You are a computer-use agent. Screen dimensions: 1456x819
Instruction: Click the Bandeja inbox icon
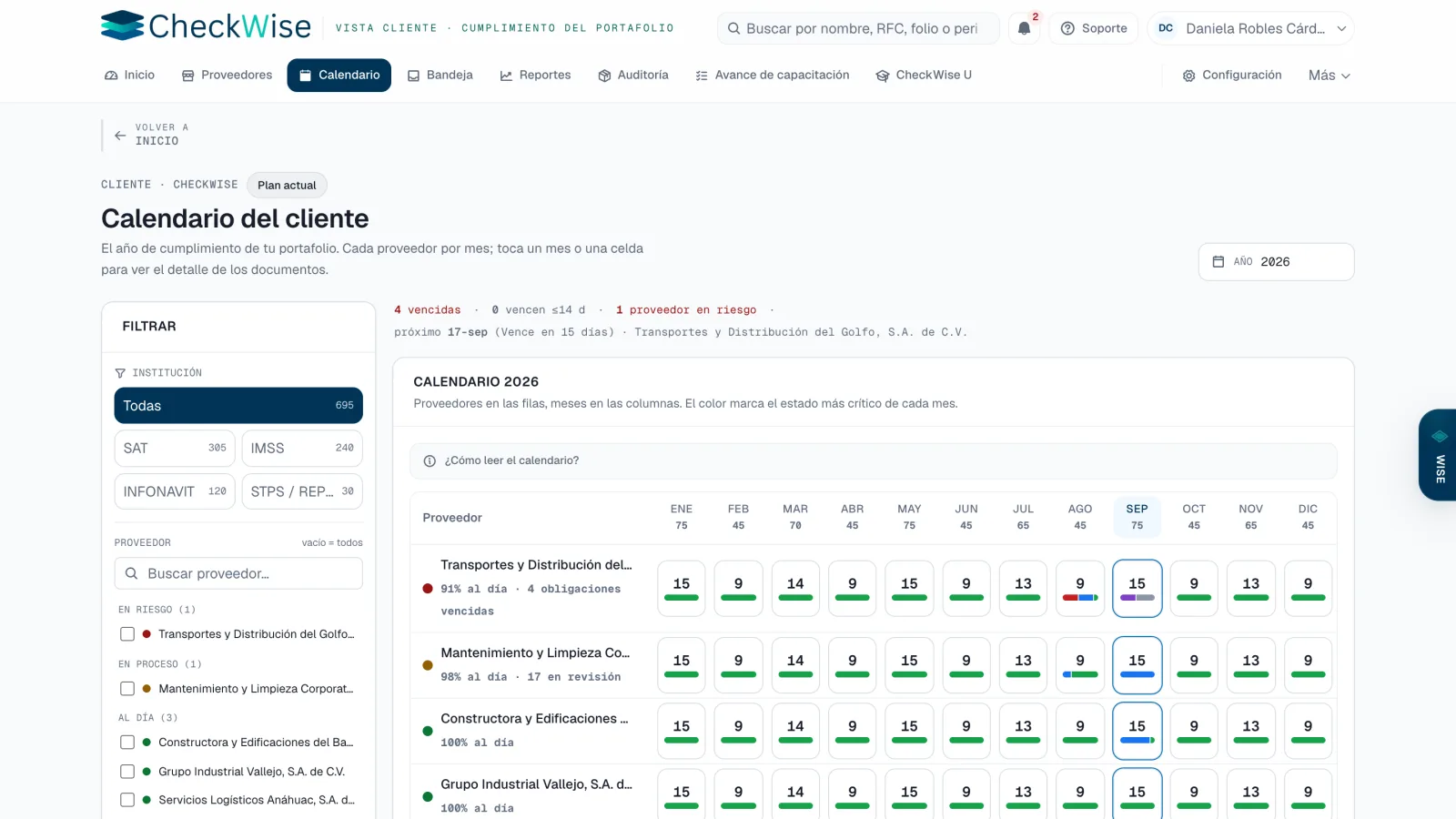413,76
